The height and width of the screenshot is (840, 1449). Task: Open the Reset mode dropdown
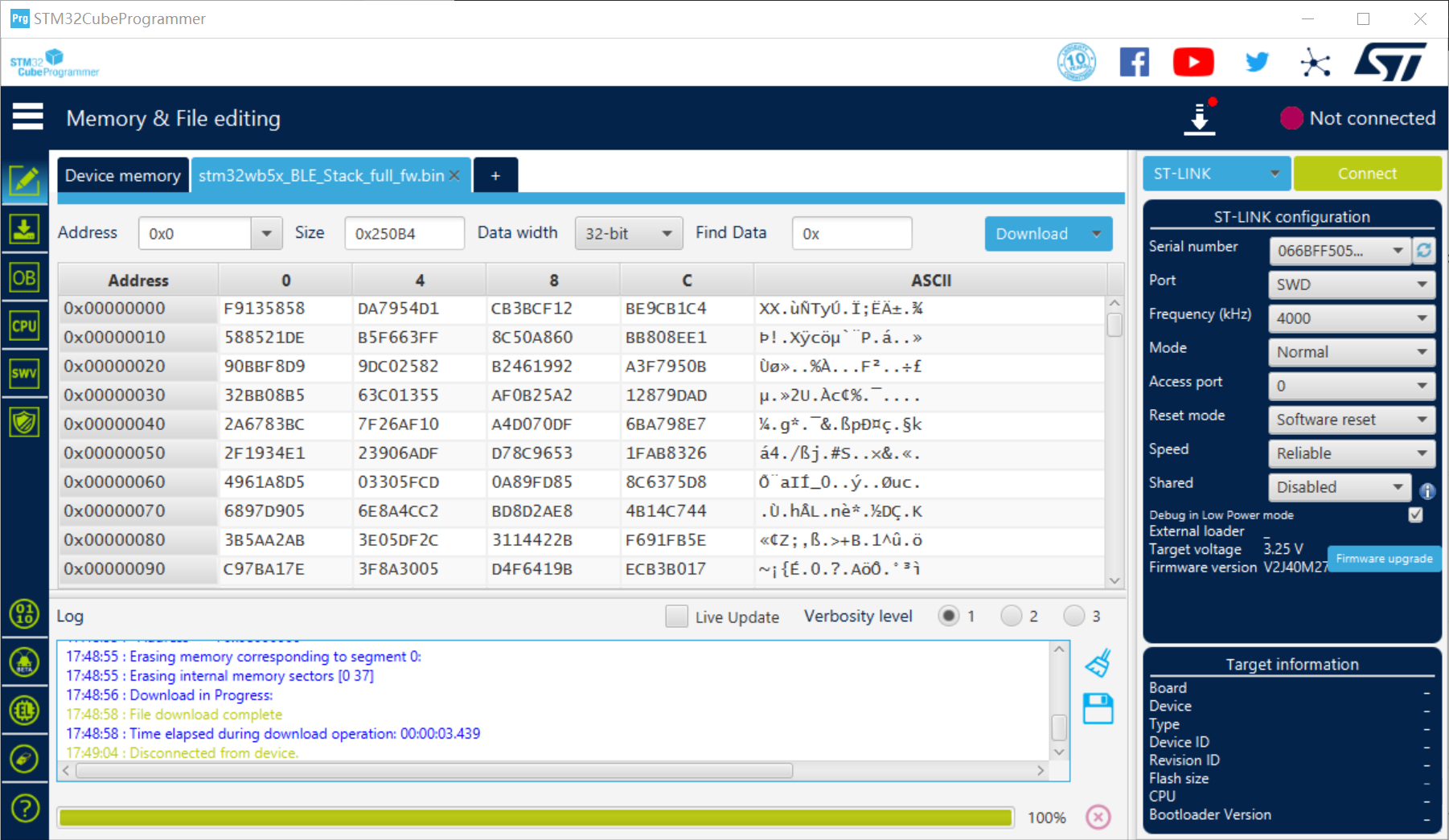click(1351, 420)
